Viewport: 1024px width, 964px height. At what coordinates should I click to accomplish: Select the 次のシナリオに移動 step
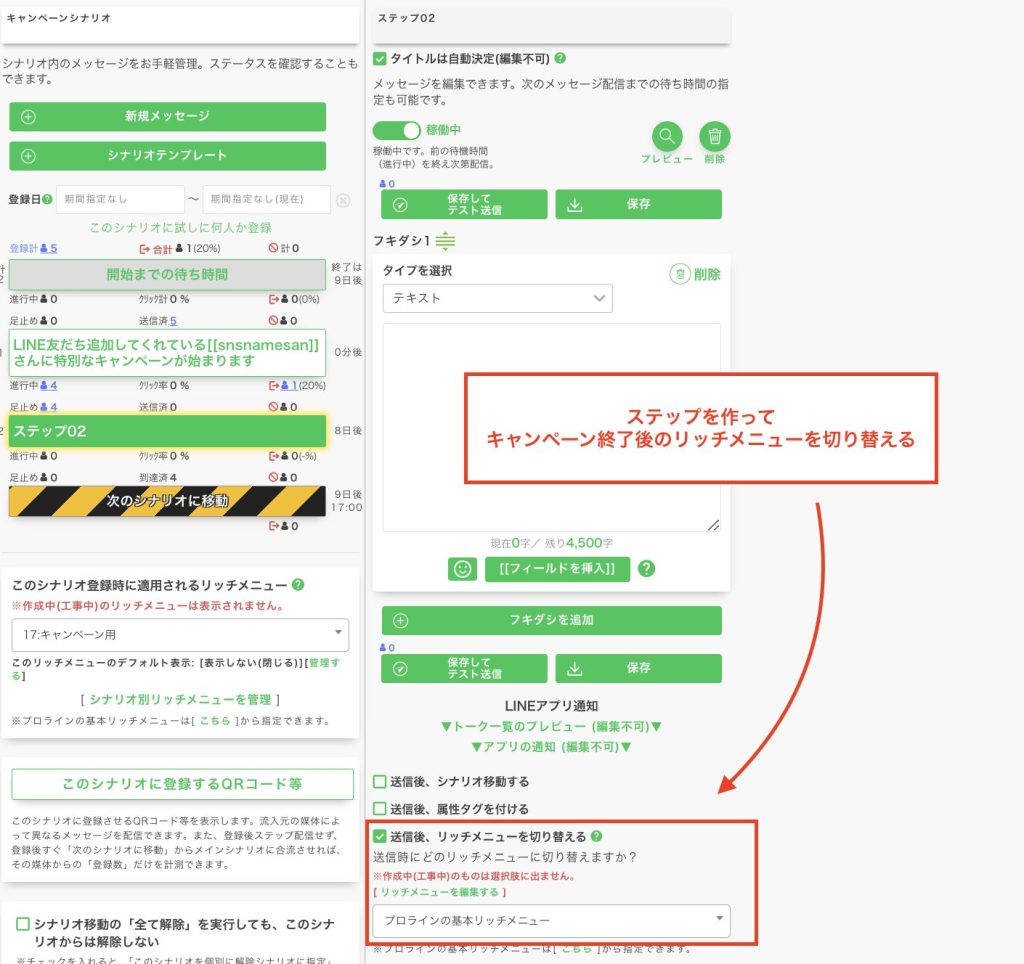(x=167, y=501)
